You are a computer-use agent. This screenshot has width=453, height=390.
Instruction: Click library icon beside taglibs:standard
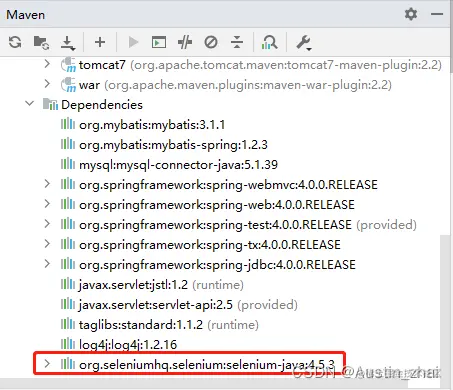(x=68, y=324)
